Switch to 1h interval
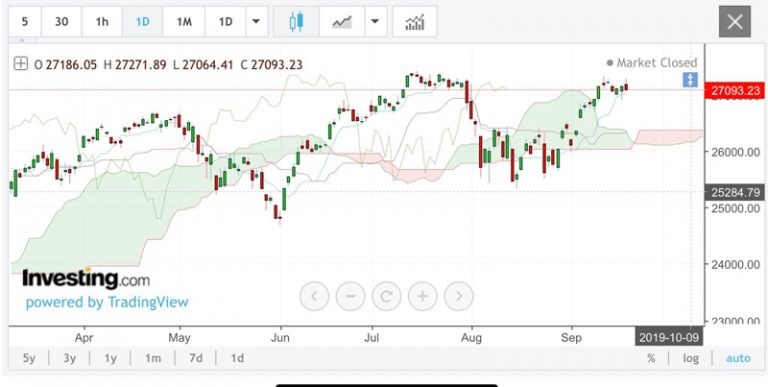Screen dimensions: 768x387 pyautogui.click(x=102, y=22)
